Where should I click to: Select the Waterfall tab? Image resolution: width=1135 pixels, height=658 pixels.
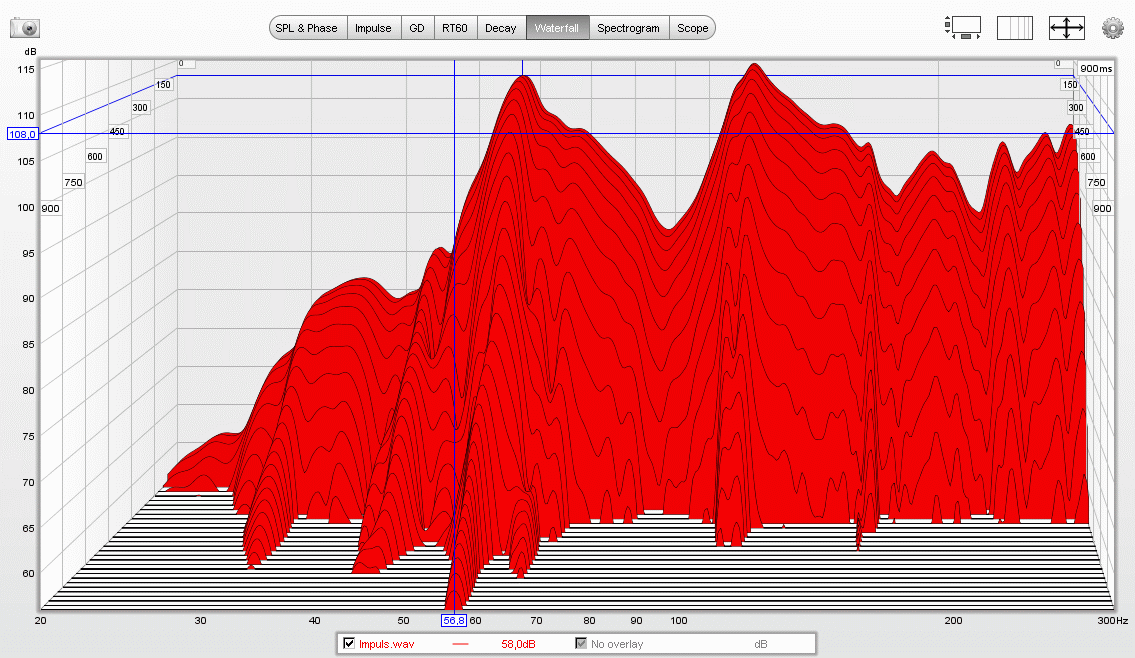[x=557, y=28]
